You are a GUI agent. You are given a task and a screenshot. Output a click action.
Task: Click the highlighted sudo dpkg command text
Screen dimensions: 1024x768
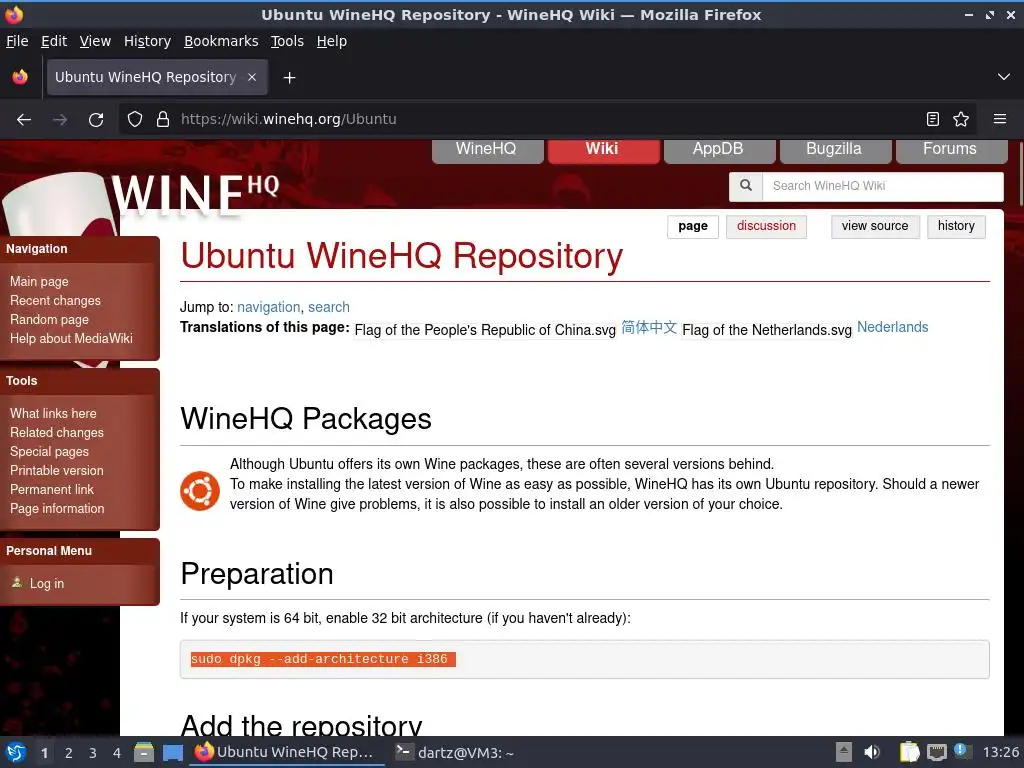tap(323, 659)
